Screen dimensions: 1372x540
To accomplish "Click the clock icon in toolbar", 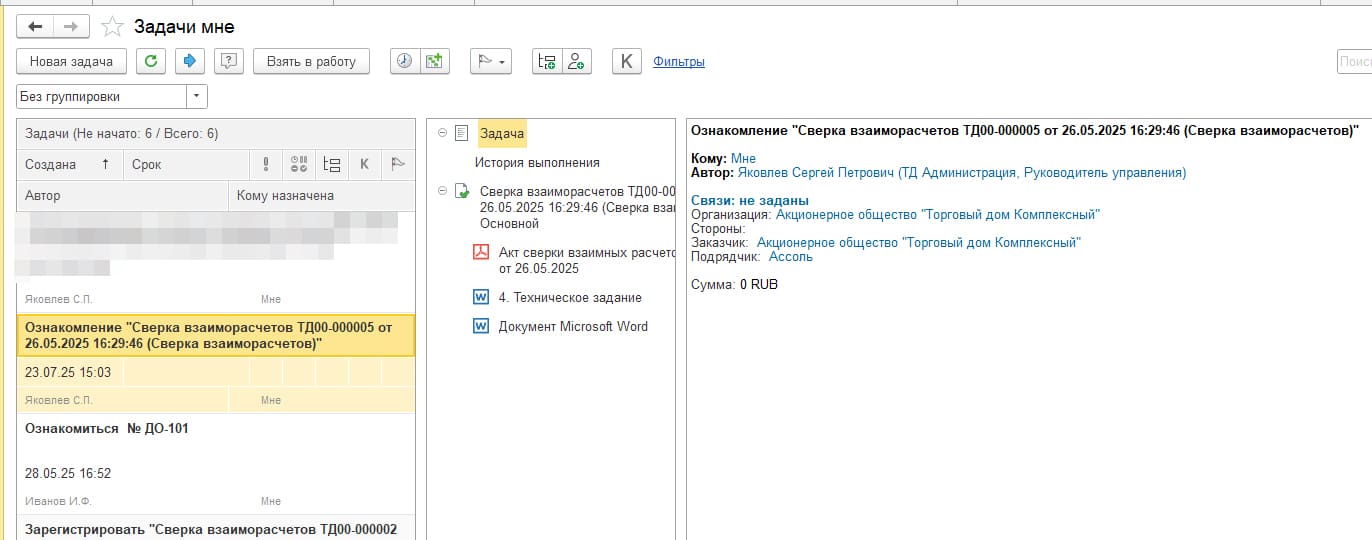I will pos(404,61).
